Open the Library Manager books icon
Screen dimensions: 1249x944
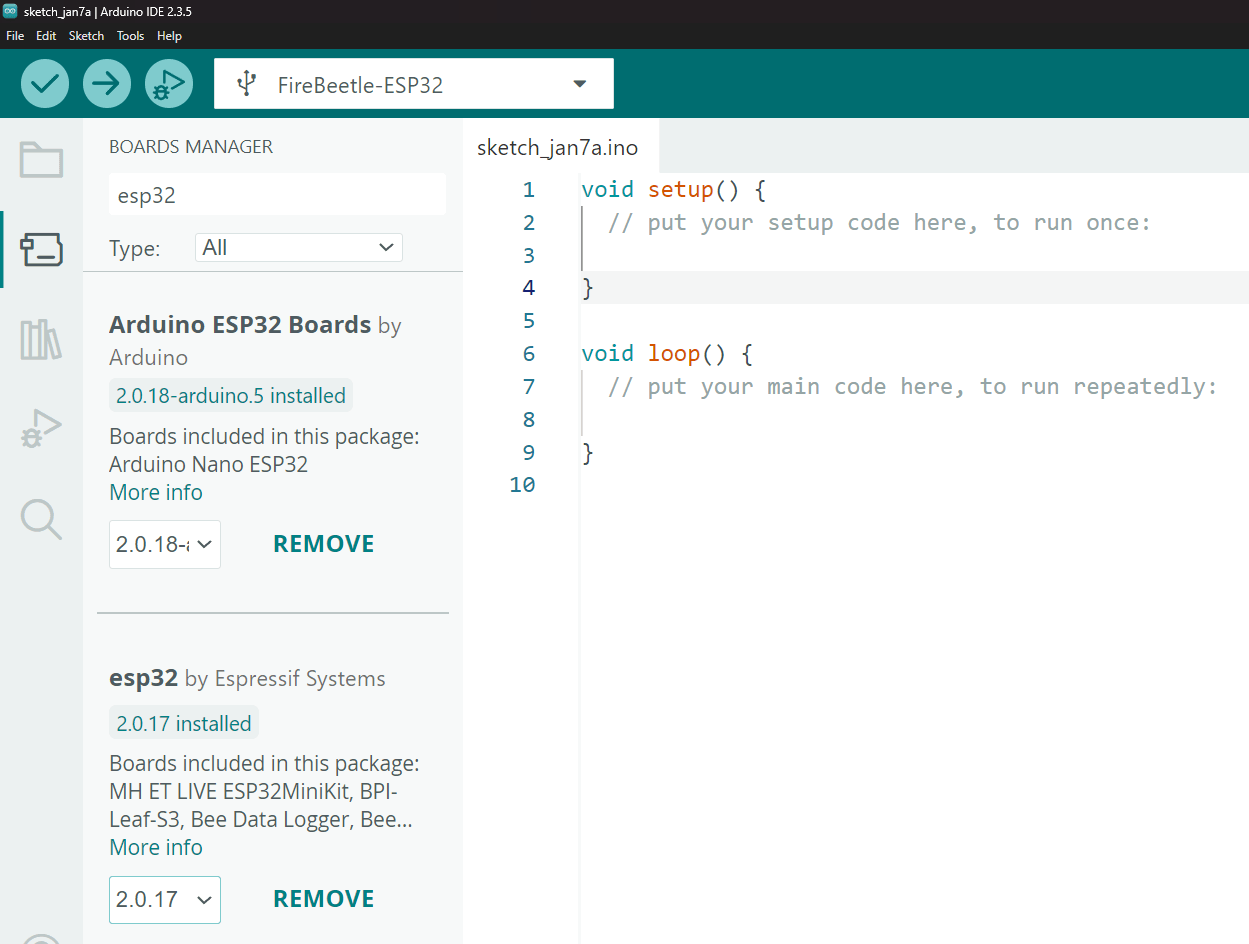click(x=41, y=340)
